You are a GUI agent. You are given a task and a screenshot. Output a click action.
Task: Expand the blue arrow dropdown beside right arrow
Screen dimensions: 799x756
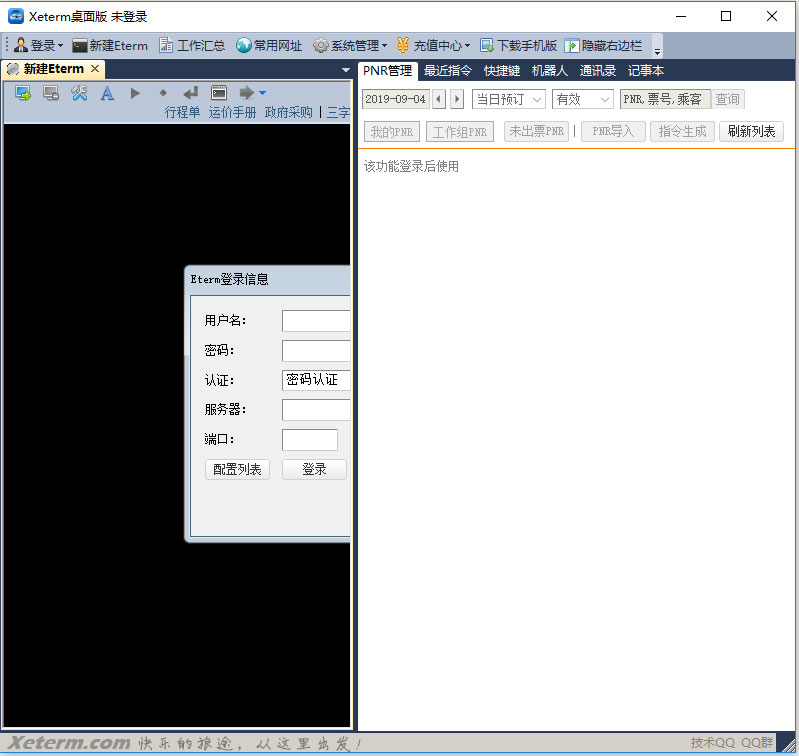click(262, 93)
